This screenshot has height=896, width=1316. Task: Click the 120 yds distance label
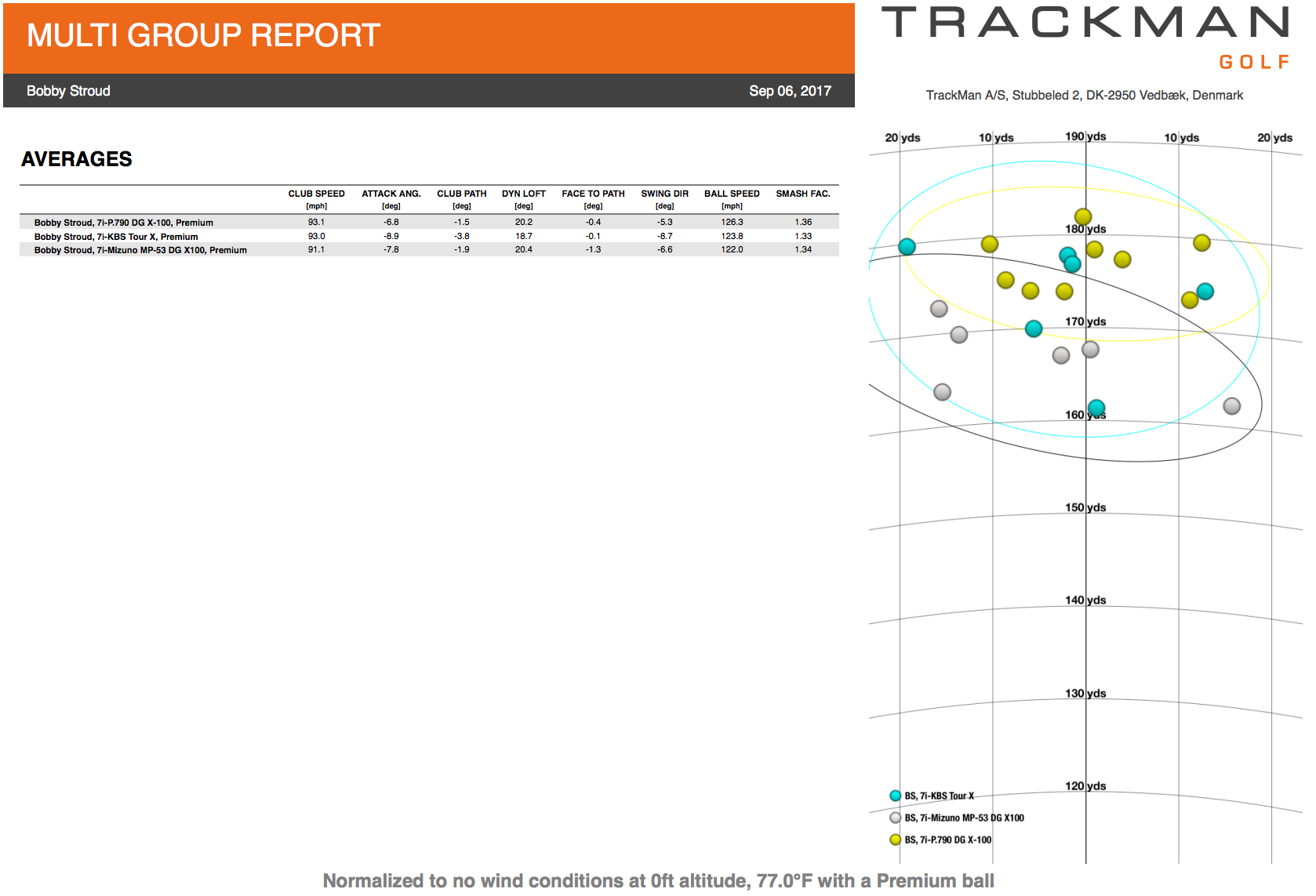(x=1085, y=786)
